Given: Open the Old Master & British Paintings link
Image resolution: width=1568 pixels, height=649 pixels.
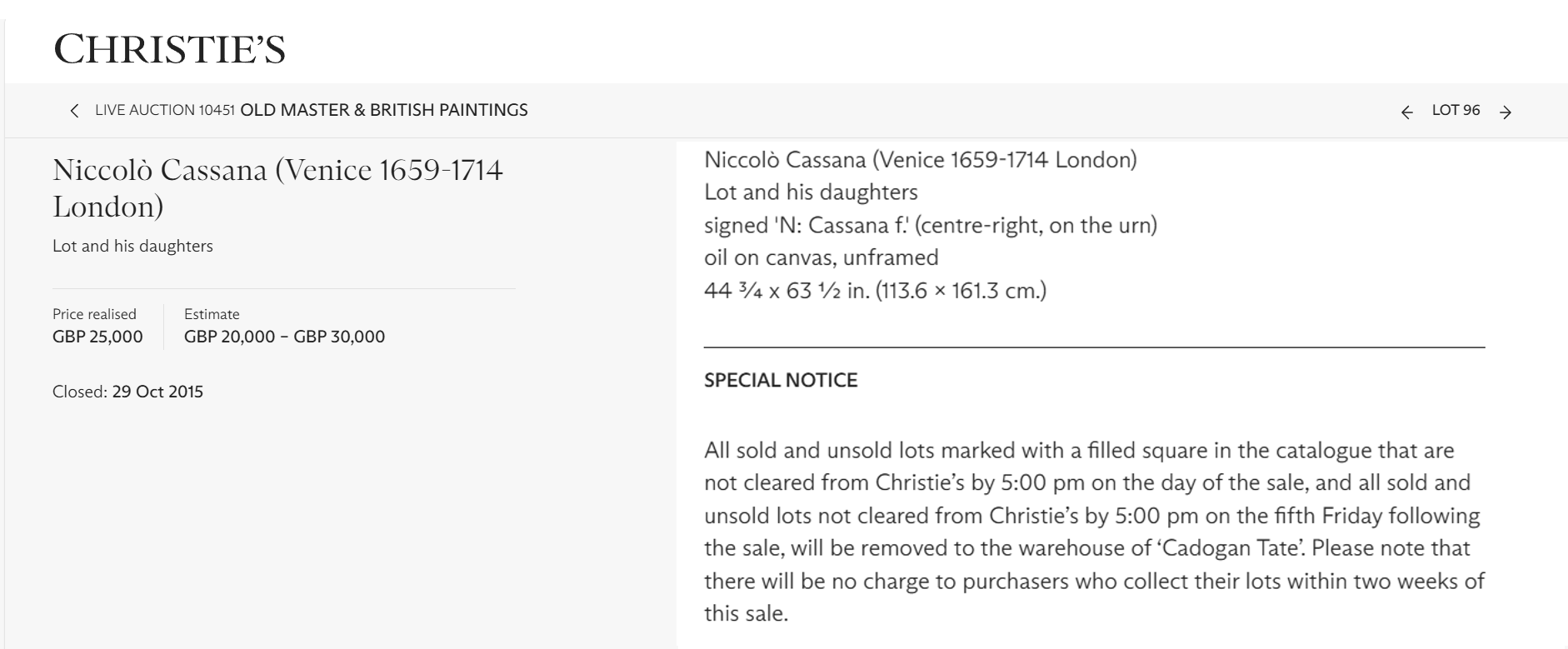Looking at the screenshot, I should 384,110.
